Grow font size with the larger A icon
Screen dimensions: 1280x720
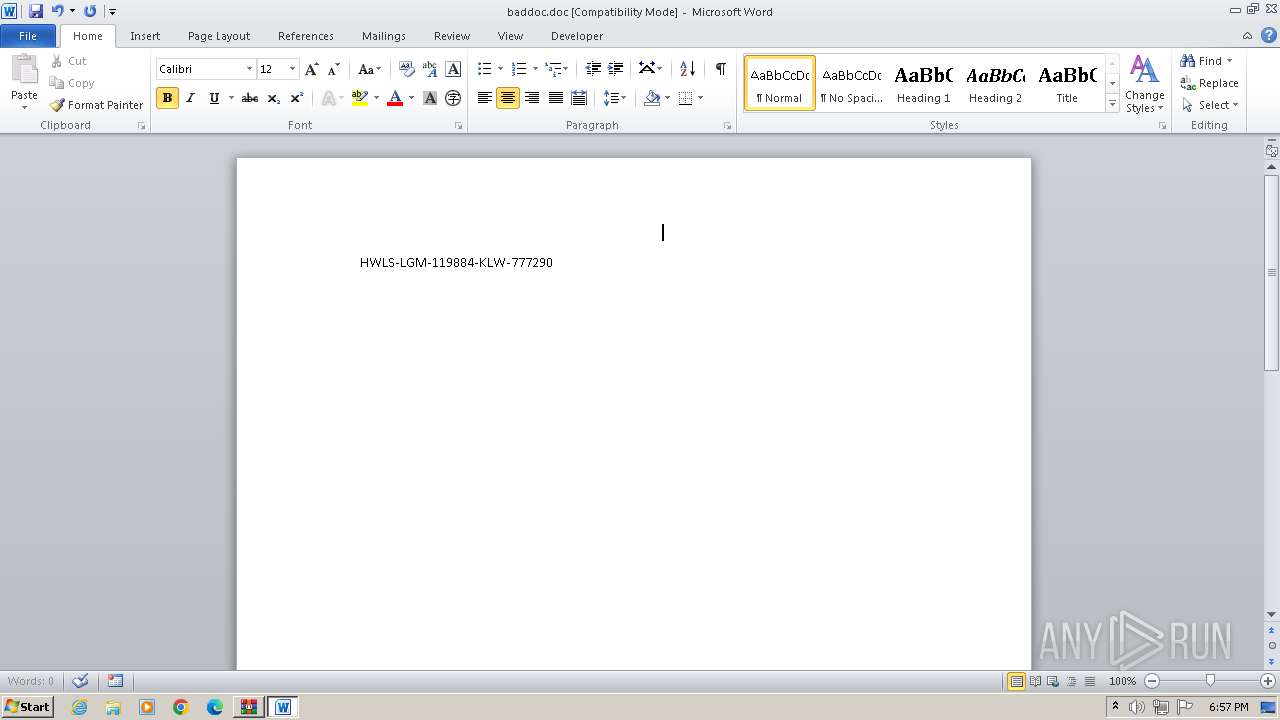click(312, 69)
